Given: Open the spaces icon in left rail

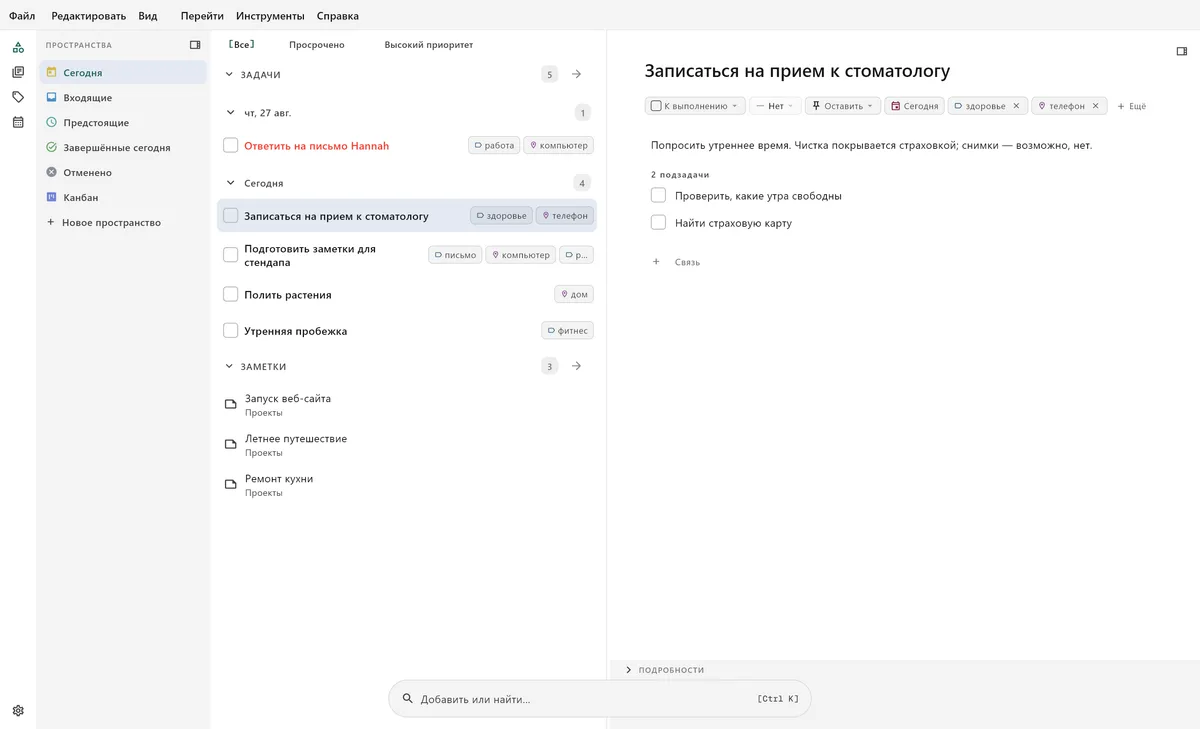Looking at the screenshot, I should point(18,47).
